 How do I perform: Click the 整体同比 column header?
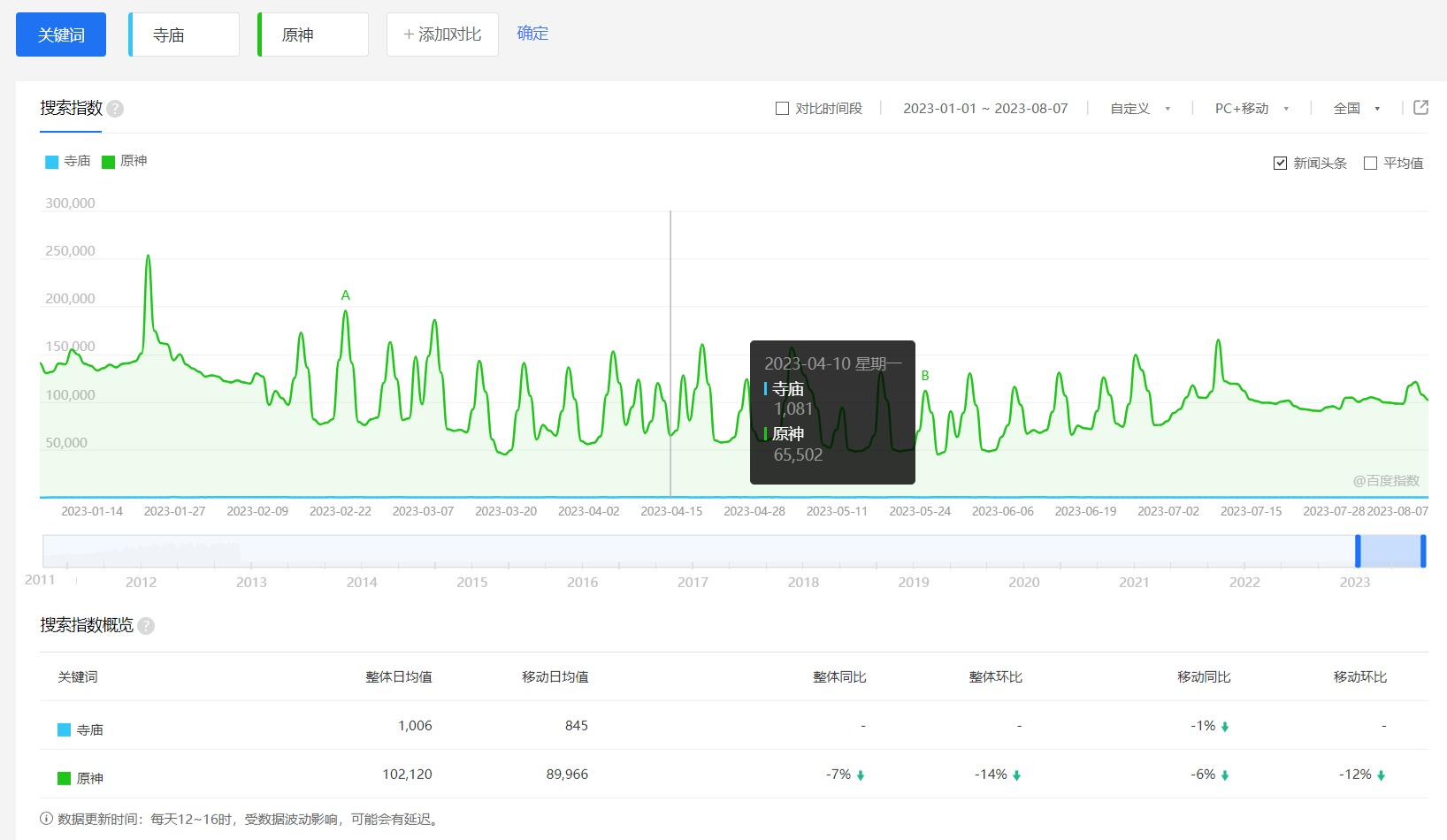[839, 677]
